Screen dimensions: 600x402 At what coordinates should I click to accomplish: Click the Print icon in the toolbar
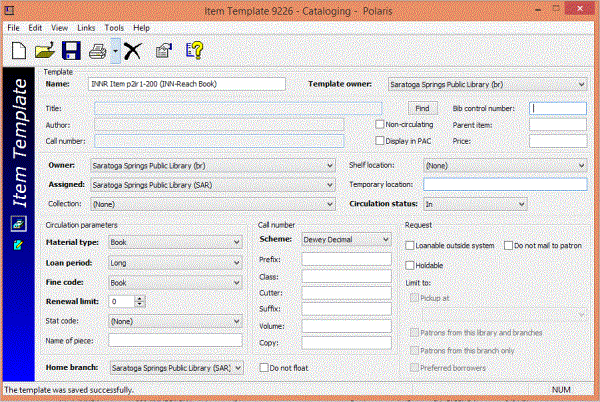[98, 49]
